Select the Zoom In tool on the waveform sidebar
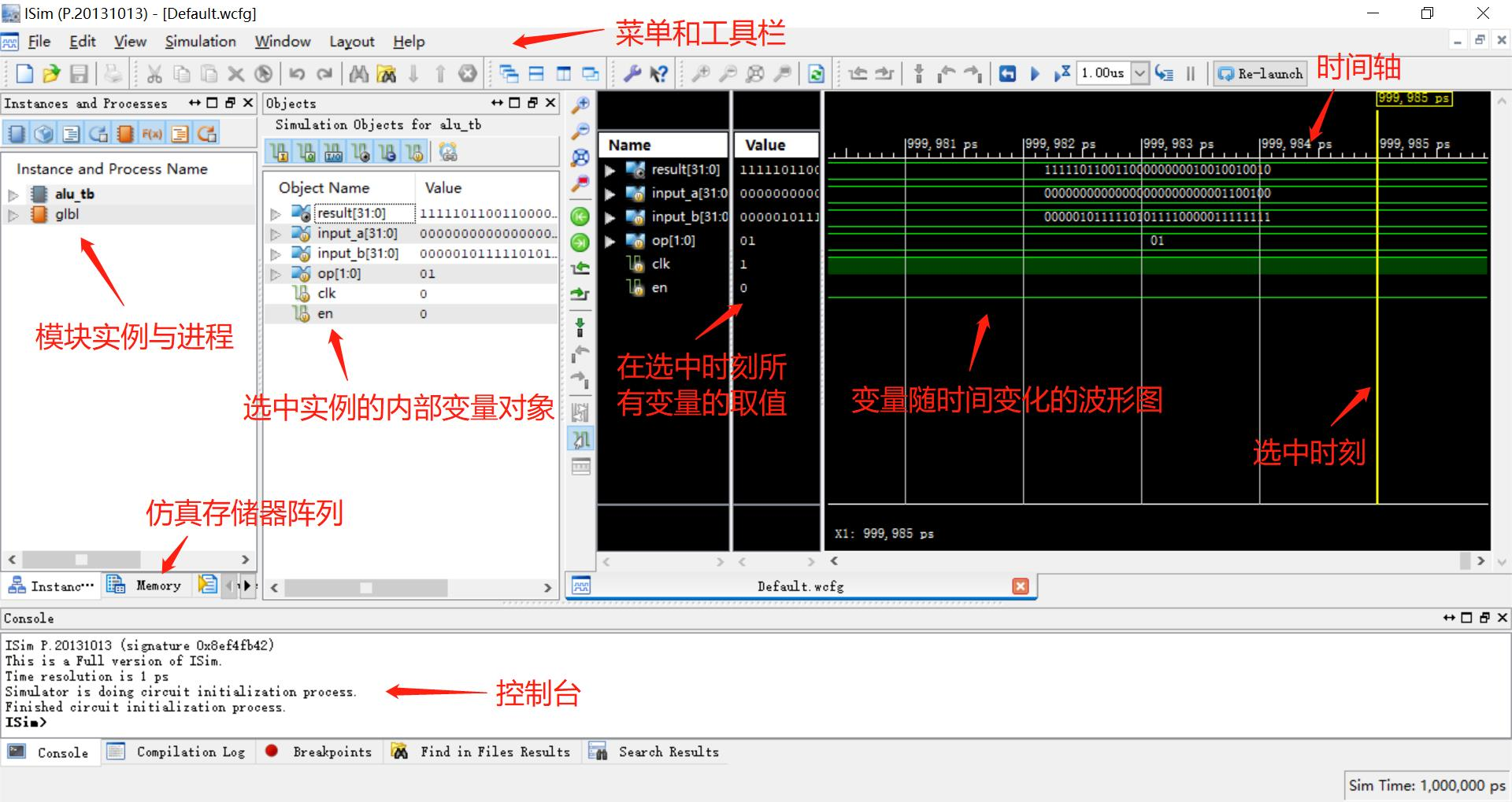The height and width of the screenshot is (802, 1512). [x=581, y=103]
